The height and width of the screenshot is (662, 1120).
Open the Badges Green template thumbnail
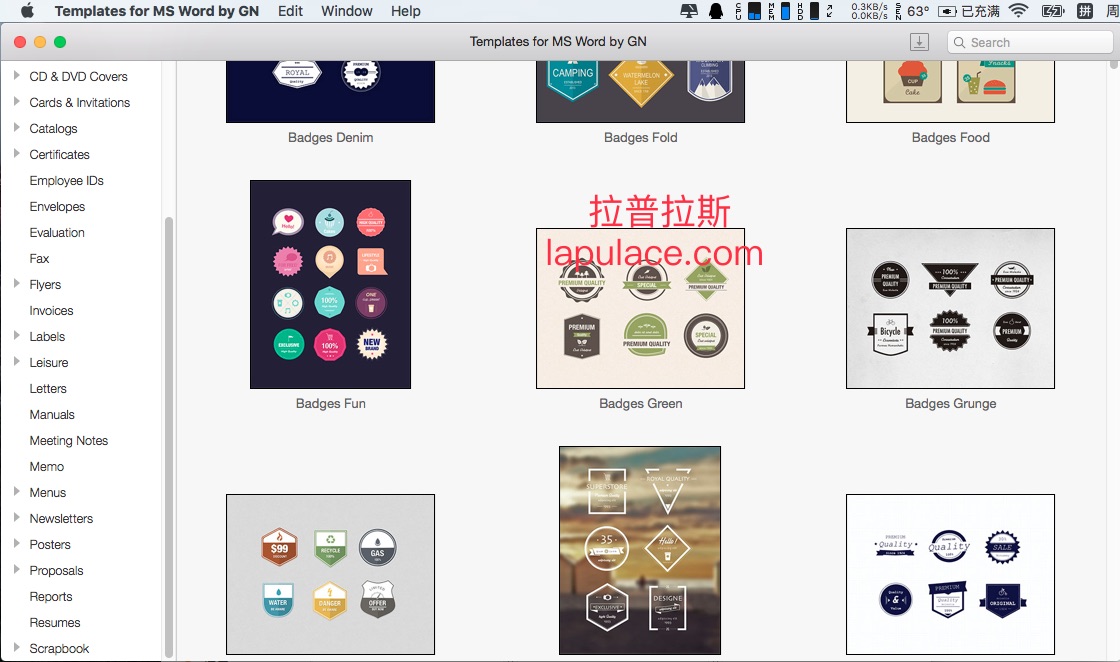point(640,309)
